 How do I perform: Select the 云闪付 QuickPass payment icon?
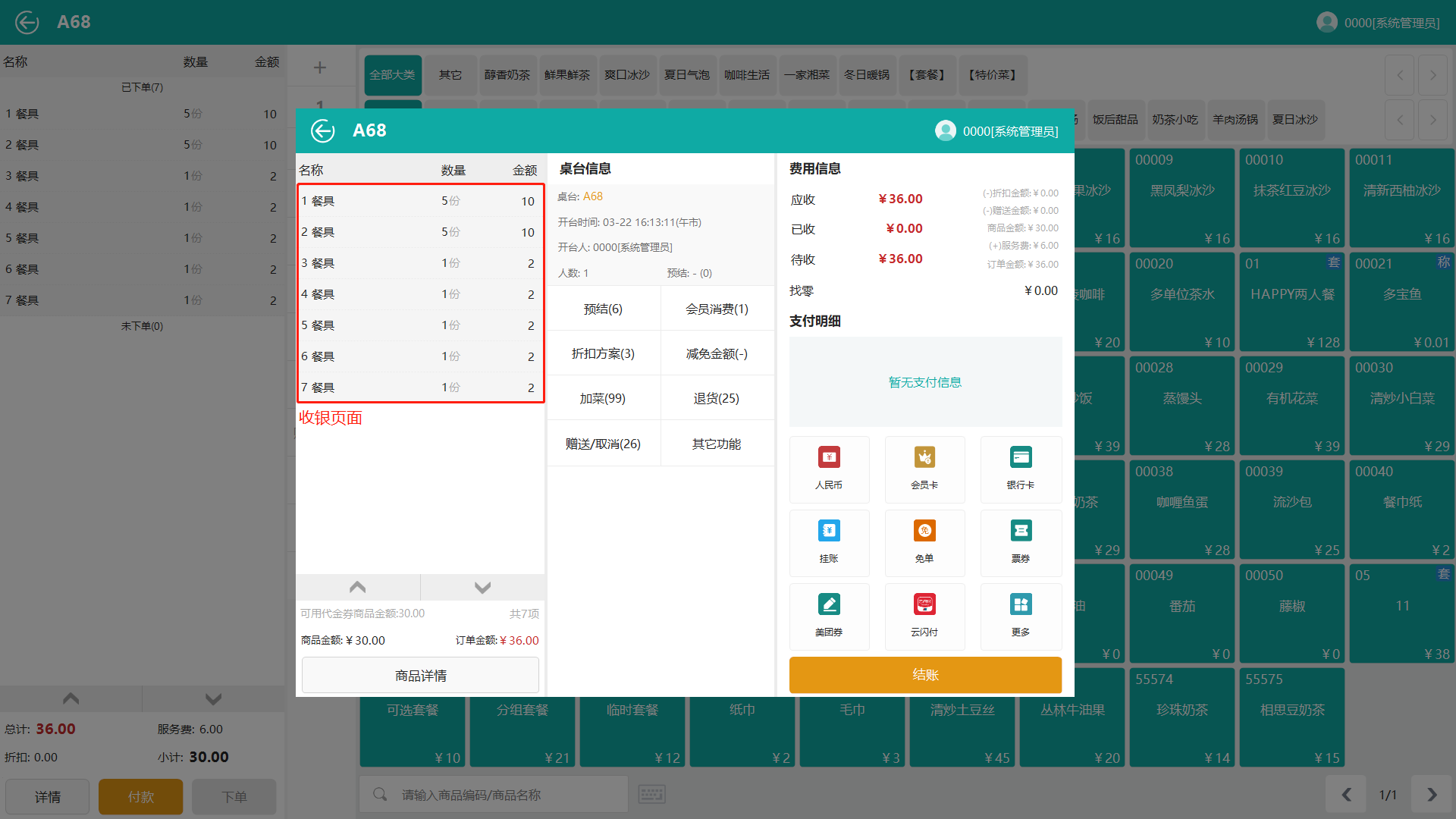tap(924, 616)
